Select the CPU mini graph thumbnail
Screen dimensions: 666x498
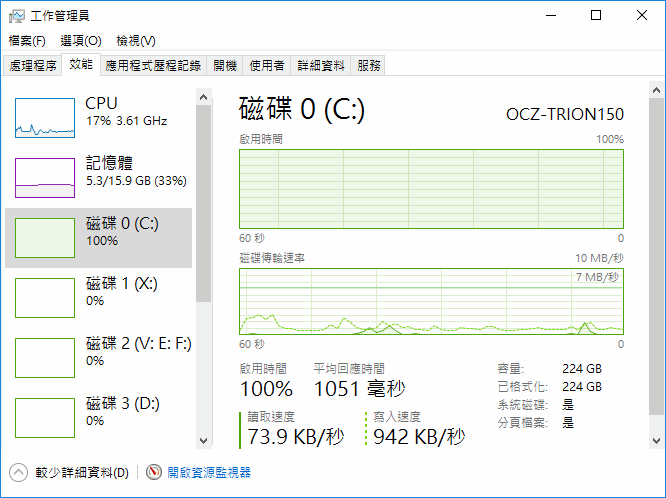[x=45, y=118]
